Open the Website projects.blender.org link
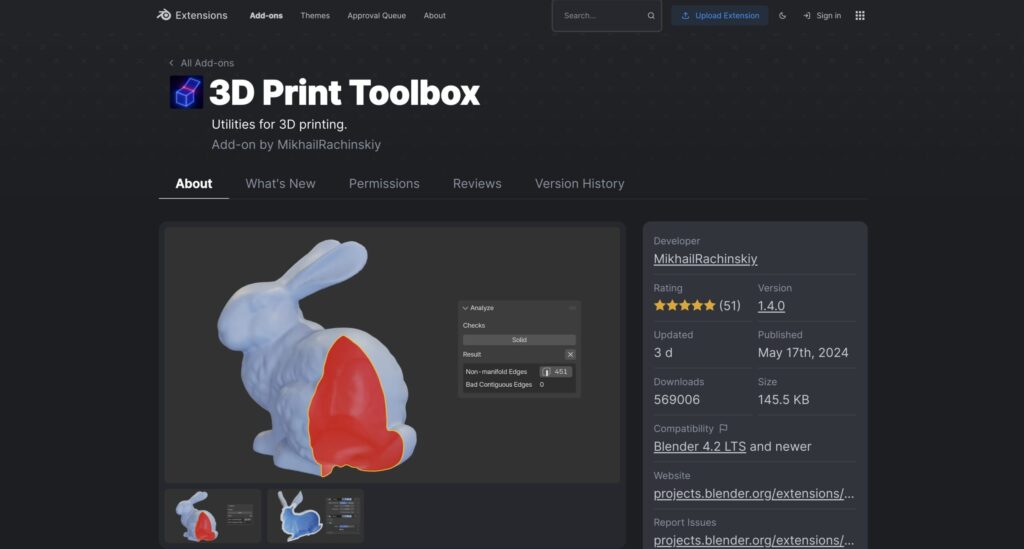This screenshot has width=1024, height=549. point(754,494)
